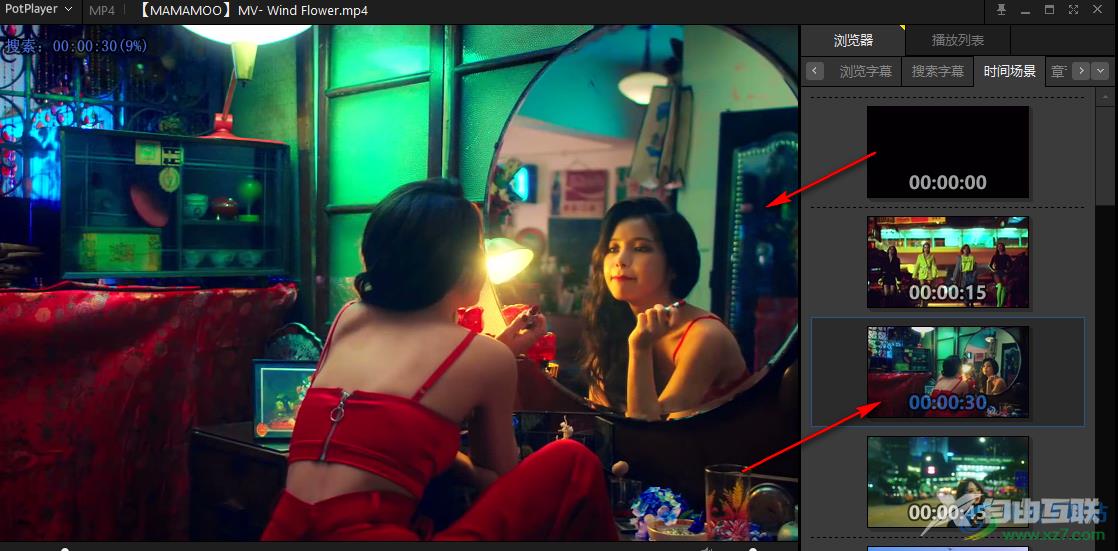Pin the player window on top

[1001, 10]
